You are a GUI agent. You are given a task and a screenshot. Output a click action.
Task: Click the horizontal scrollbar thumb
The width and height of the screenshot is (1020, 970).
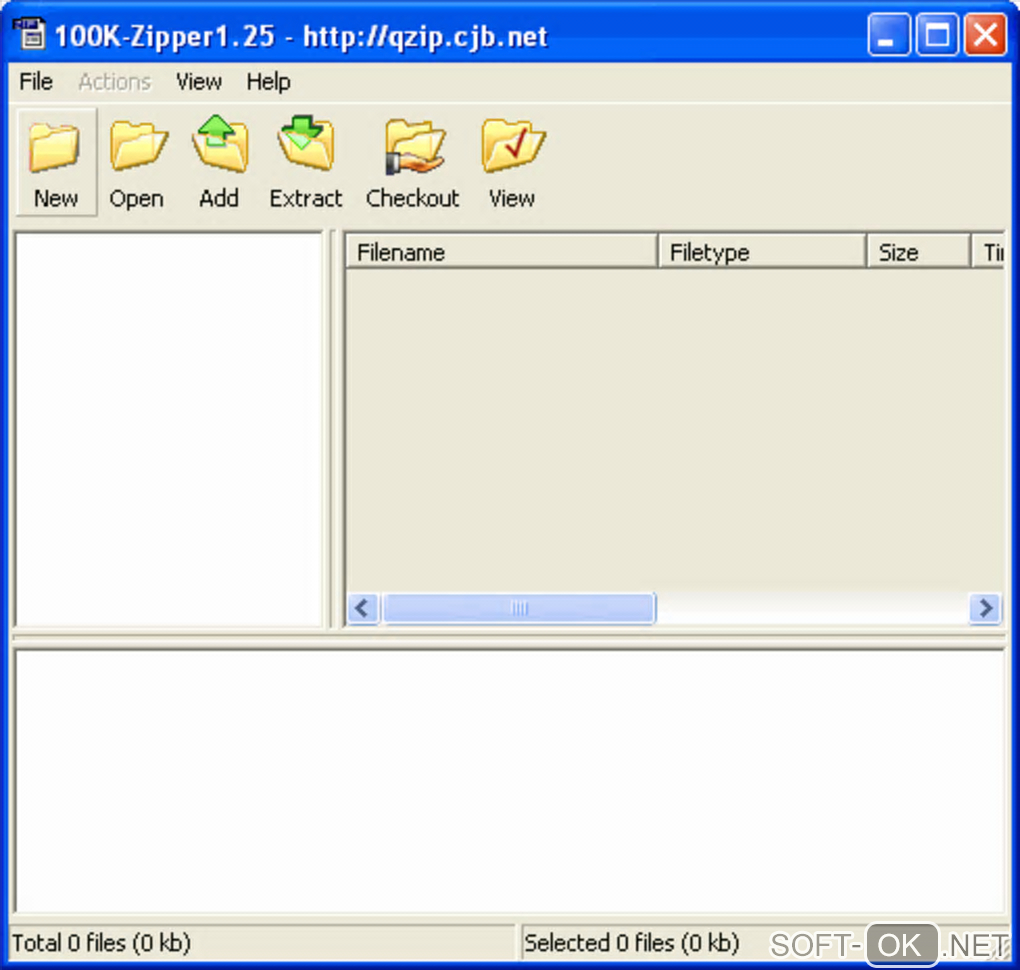click(518, 608)
